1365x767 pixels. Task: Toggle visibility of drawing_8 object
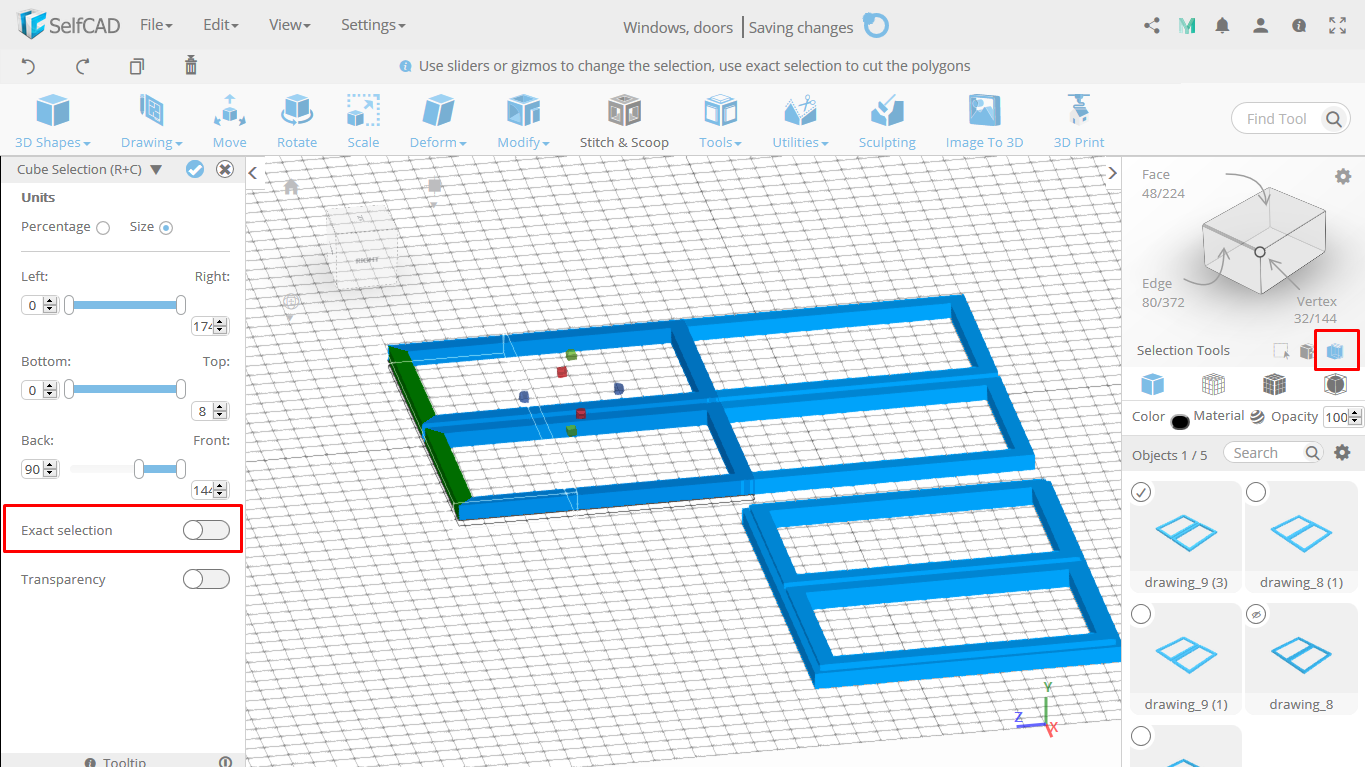pos(1256,614)
